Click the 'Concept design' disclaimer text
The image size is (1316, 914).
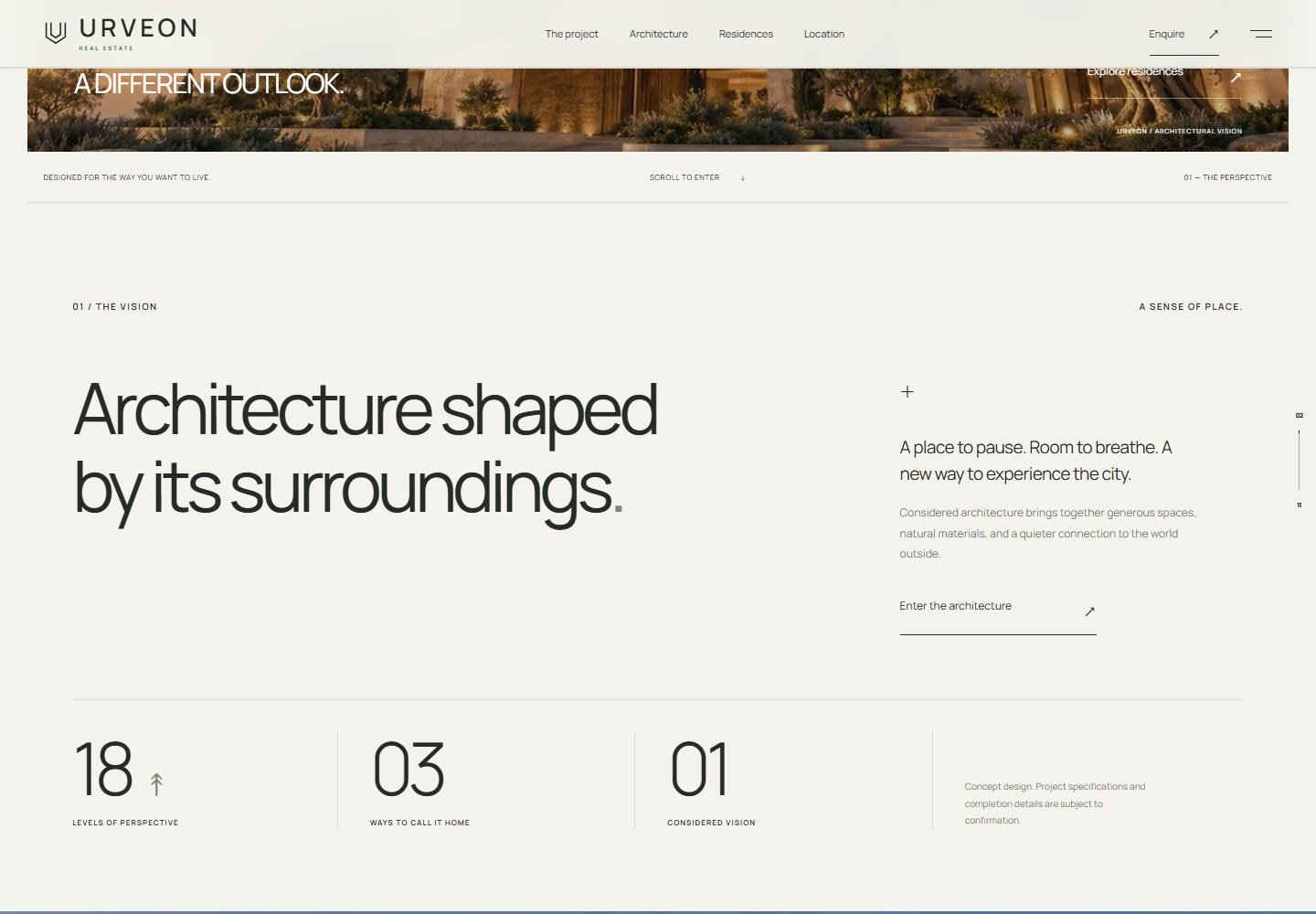tap(1055, 803)
